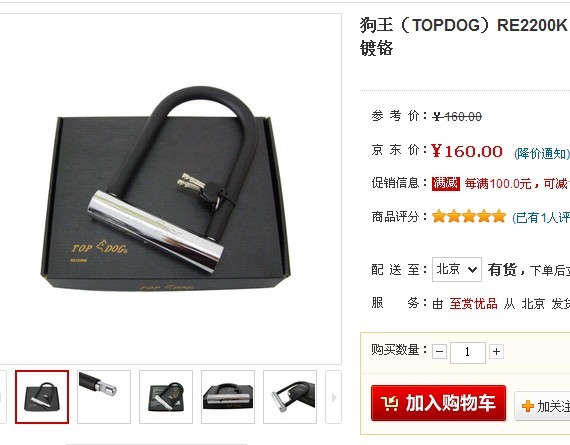This screenshot has height=445, width=570.
Task: Click the right arrow of thumbnail carousel
Action: 334,397
